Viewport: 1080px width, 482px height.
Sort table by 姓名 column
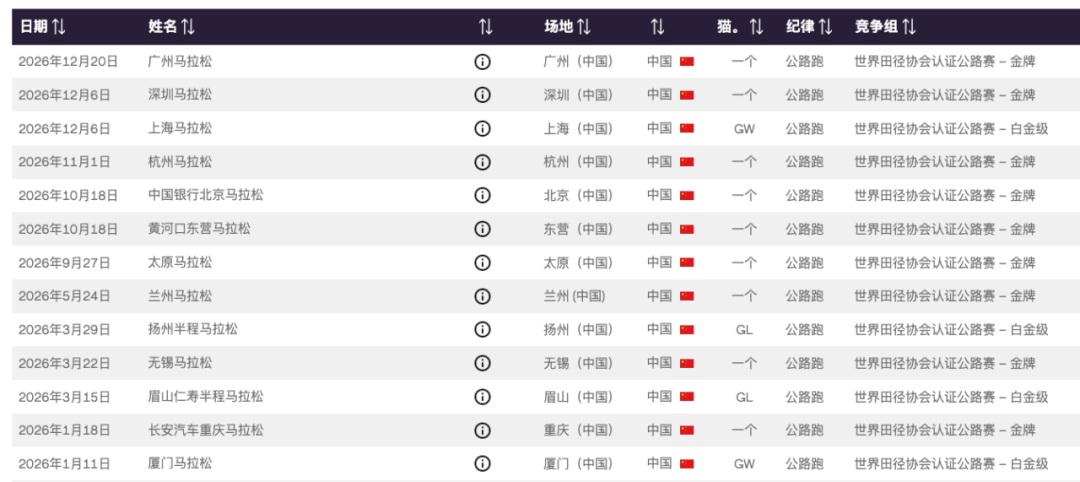(x=172, y=27)
